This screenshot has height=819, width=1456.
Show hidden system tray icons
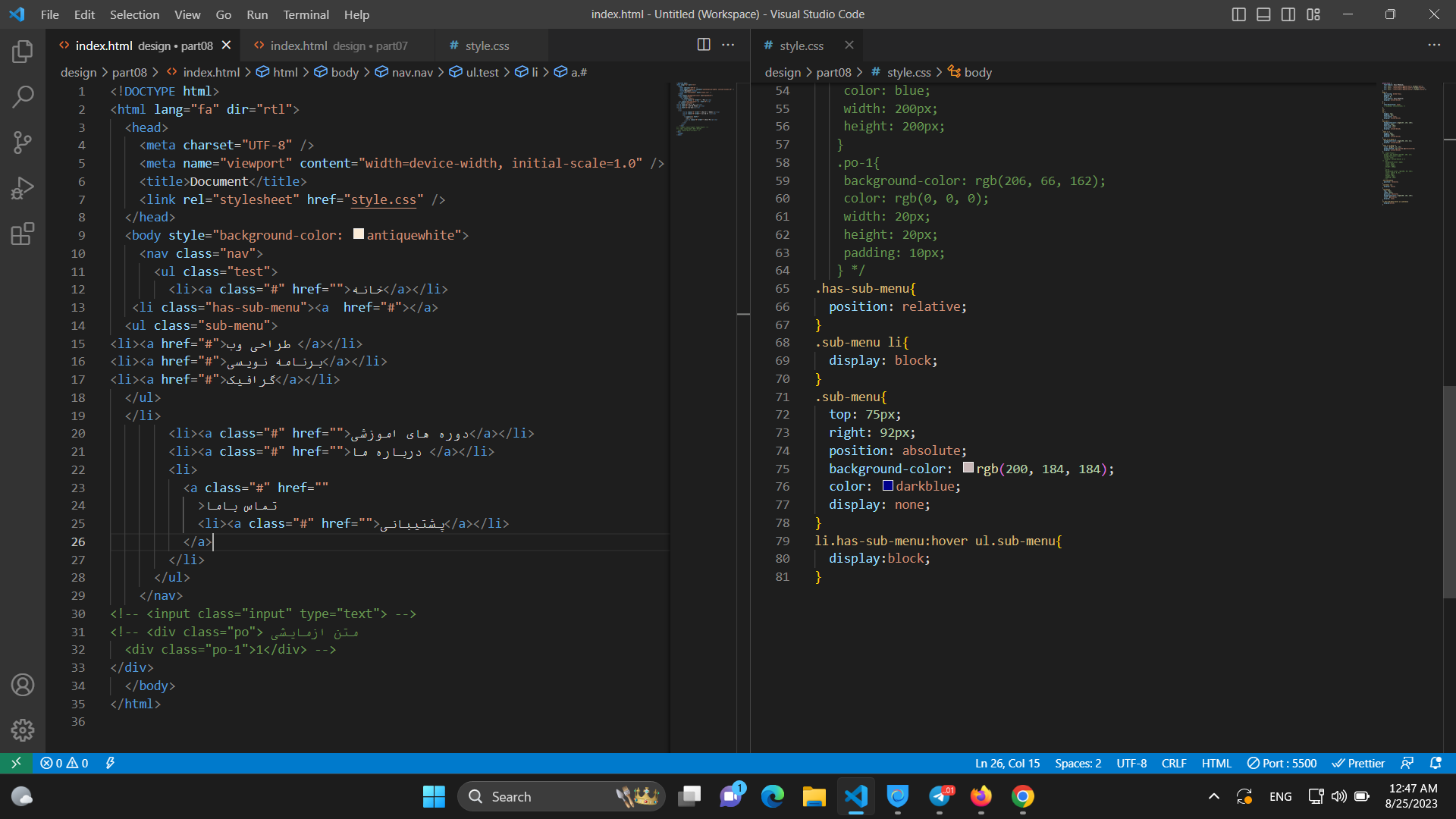tap(1214, 796)
